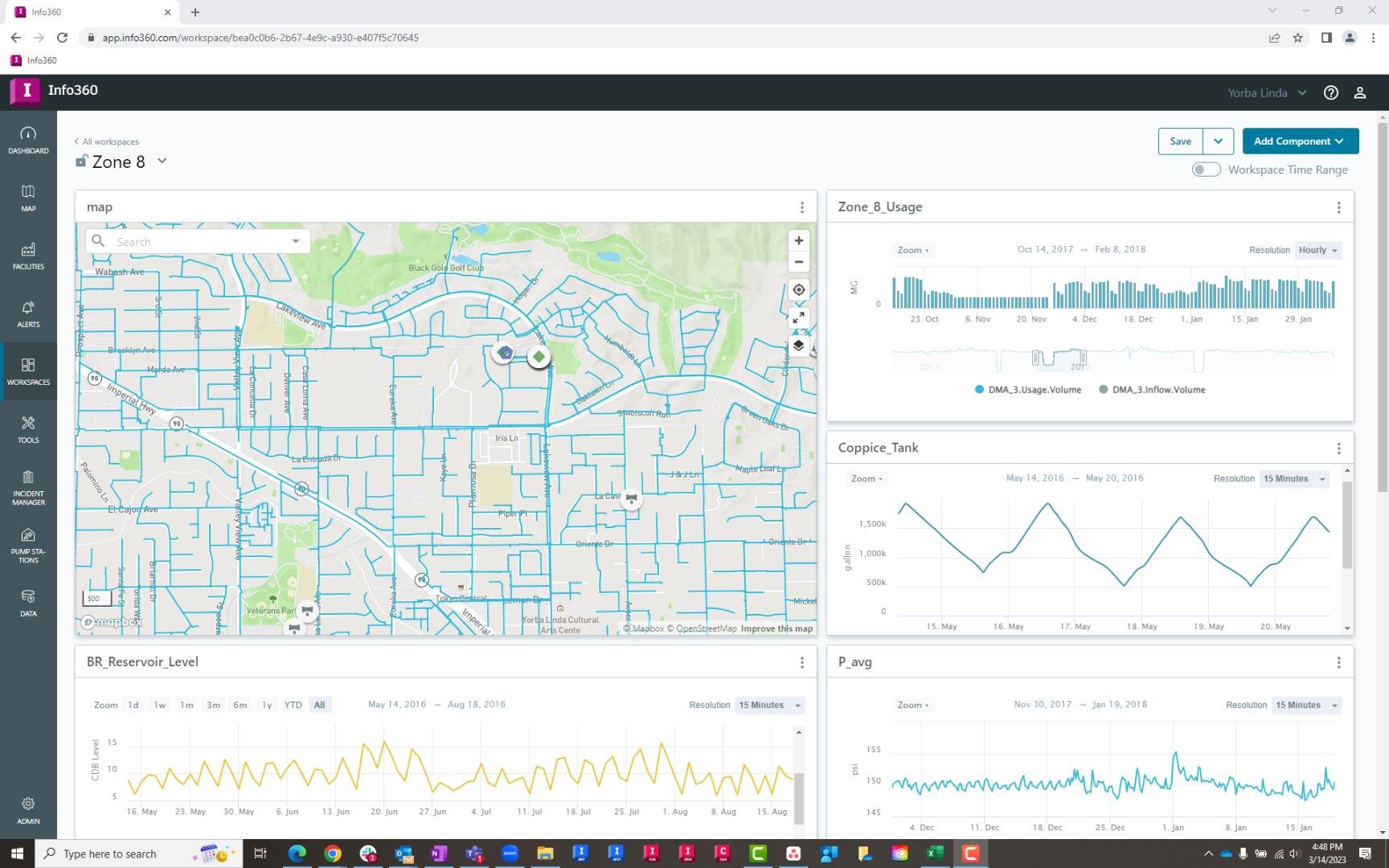Open the Yorba Linda organization dropdown
Image resolution: width=1389 pixels, height=868 pixels.
(x=1266, y=93)
